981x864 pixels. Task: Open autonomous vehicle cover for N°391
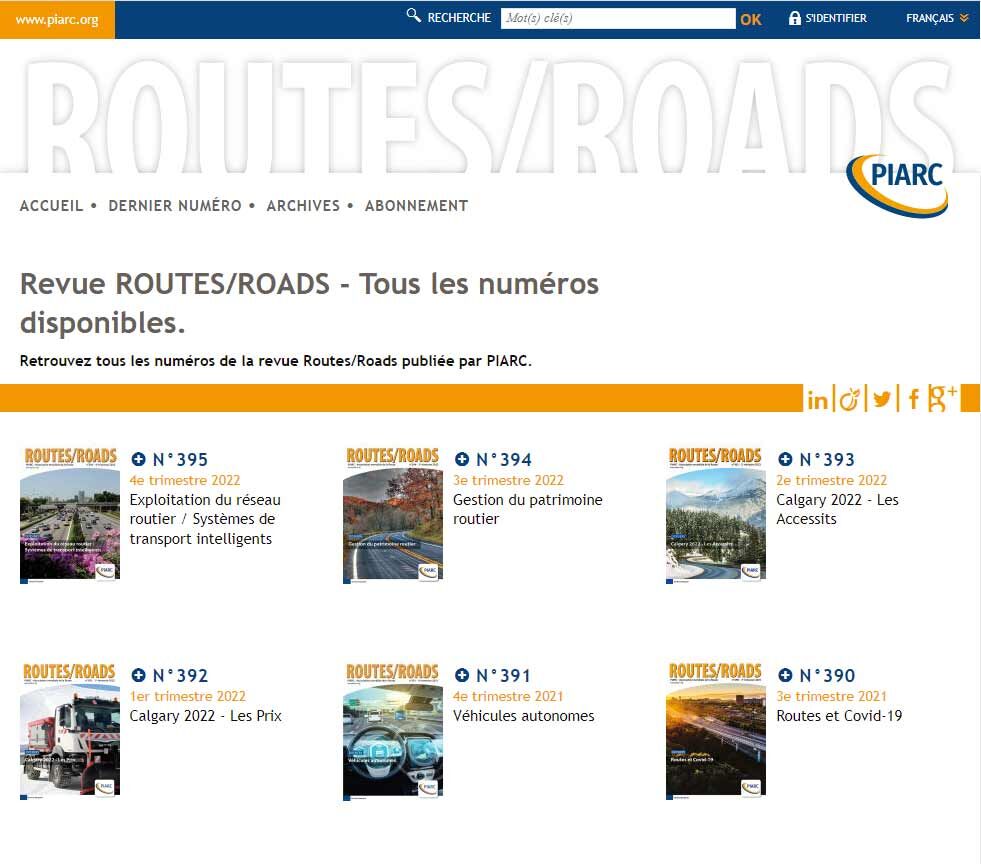click(x=393, y=731)
